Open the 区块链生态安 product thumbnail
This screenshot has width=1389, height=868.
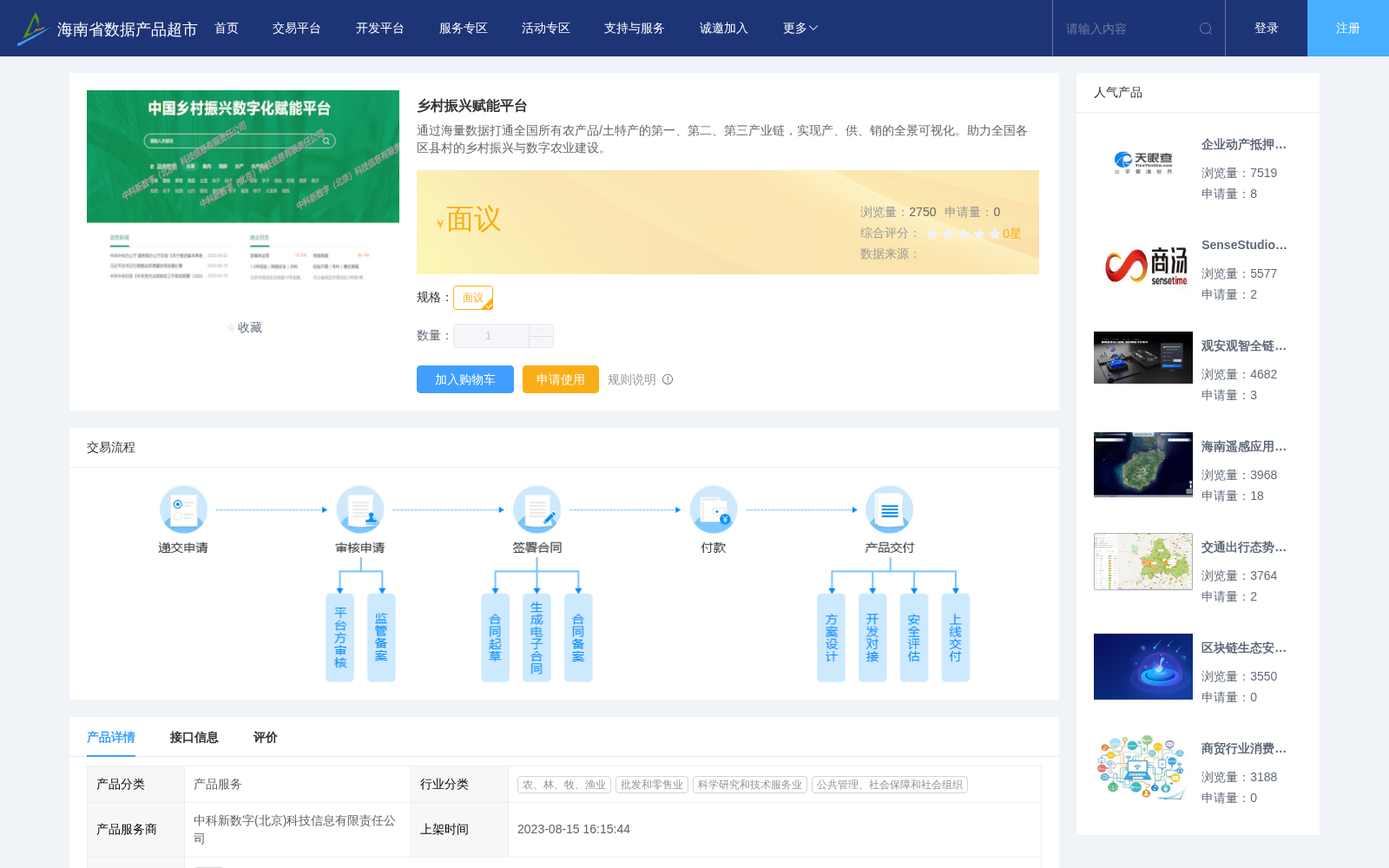pos(1143,667)
